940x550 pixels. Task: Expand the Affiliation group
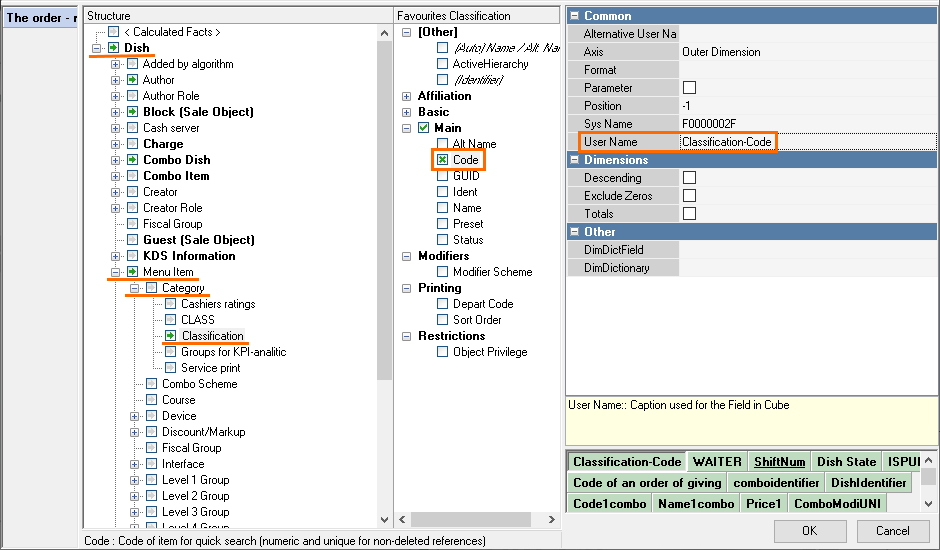tap(406, 96)
